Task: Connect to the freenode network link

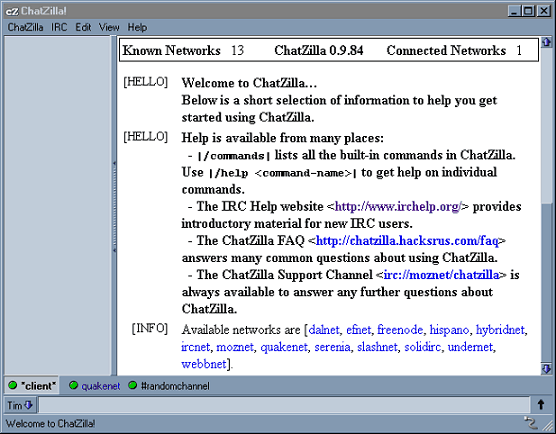Action: click(400, 330)
